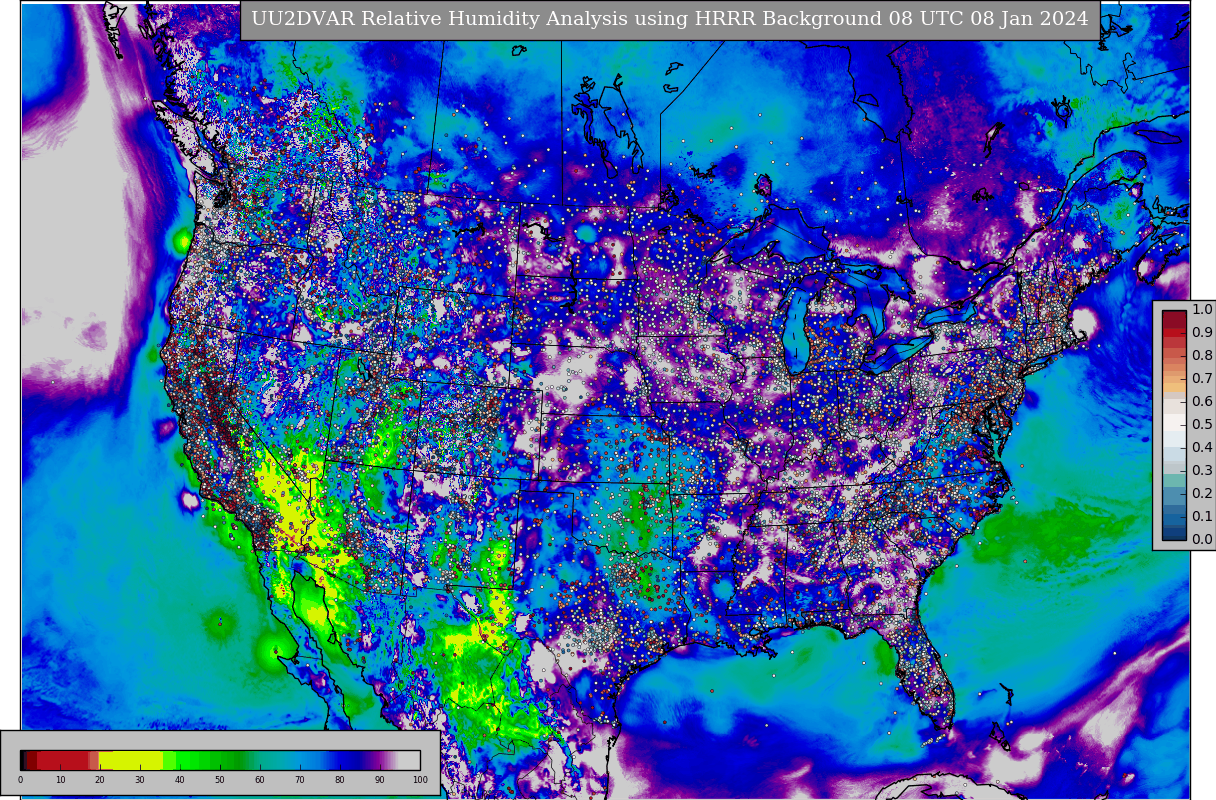Pick the yellow segment of humidity colorbar
The image size is (1216, 800).
[x=130, y=760]
